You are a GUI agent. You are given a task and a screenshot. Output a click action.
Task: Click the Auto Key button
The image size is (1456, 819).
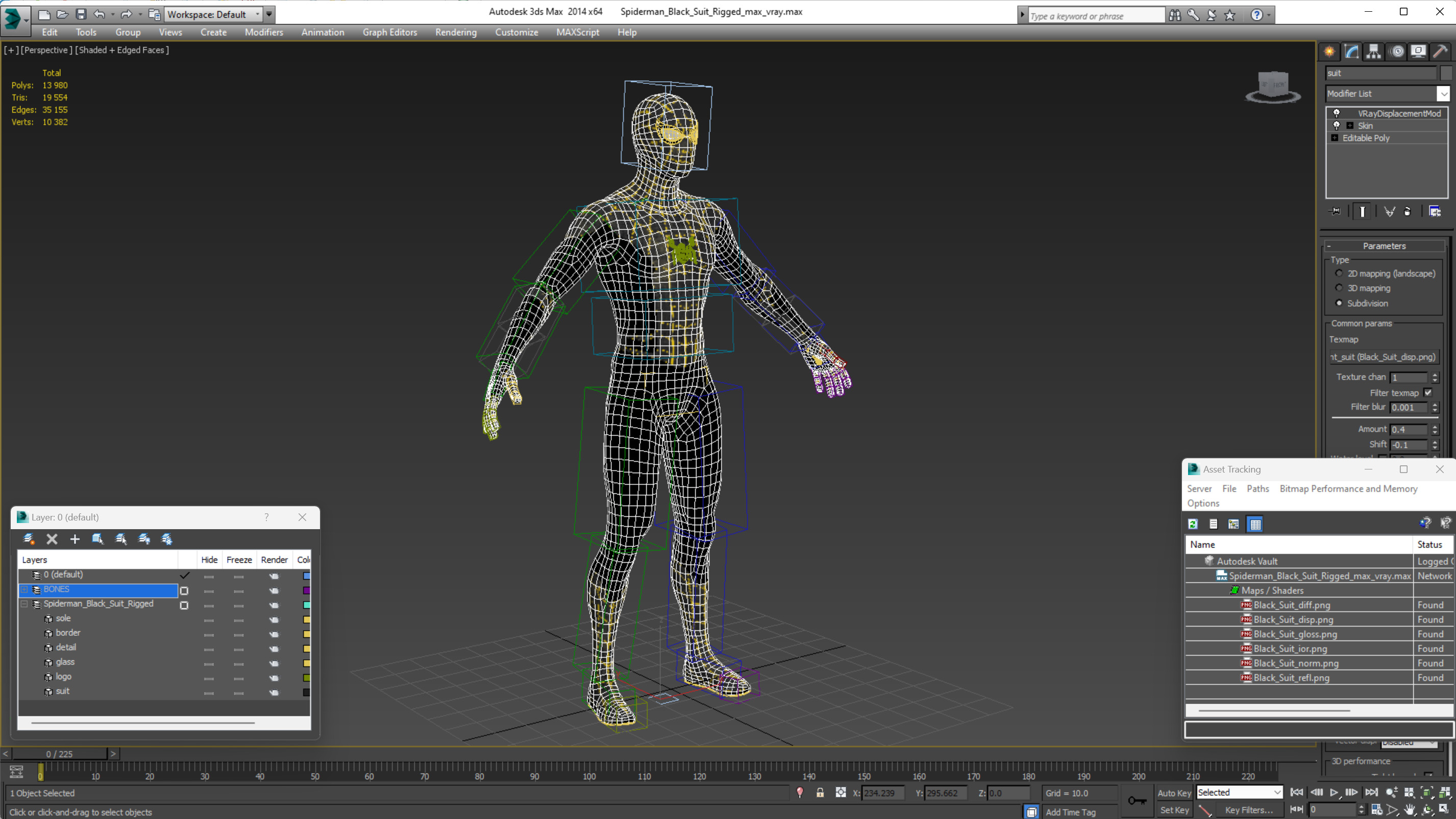coord(1174,793)
